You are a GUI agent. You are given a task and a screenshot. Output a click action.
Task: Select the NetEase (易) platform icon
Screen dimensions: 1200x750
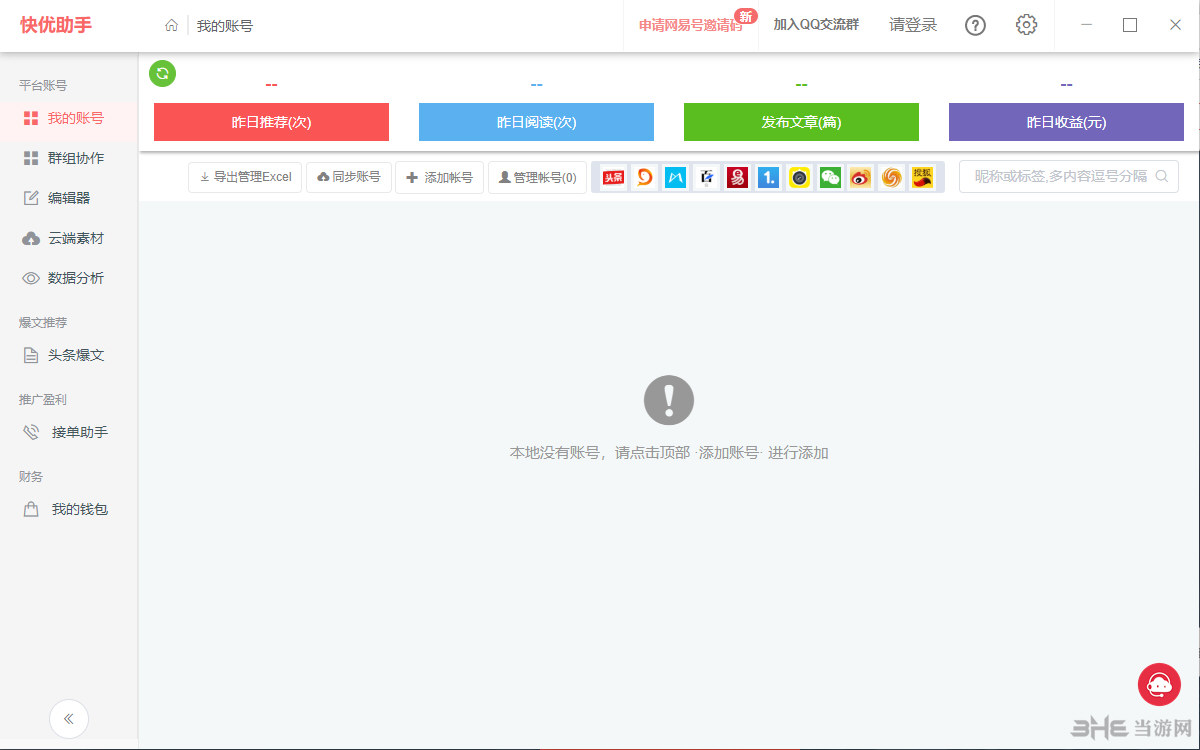coord(737,177)
